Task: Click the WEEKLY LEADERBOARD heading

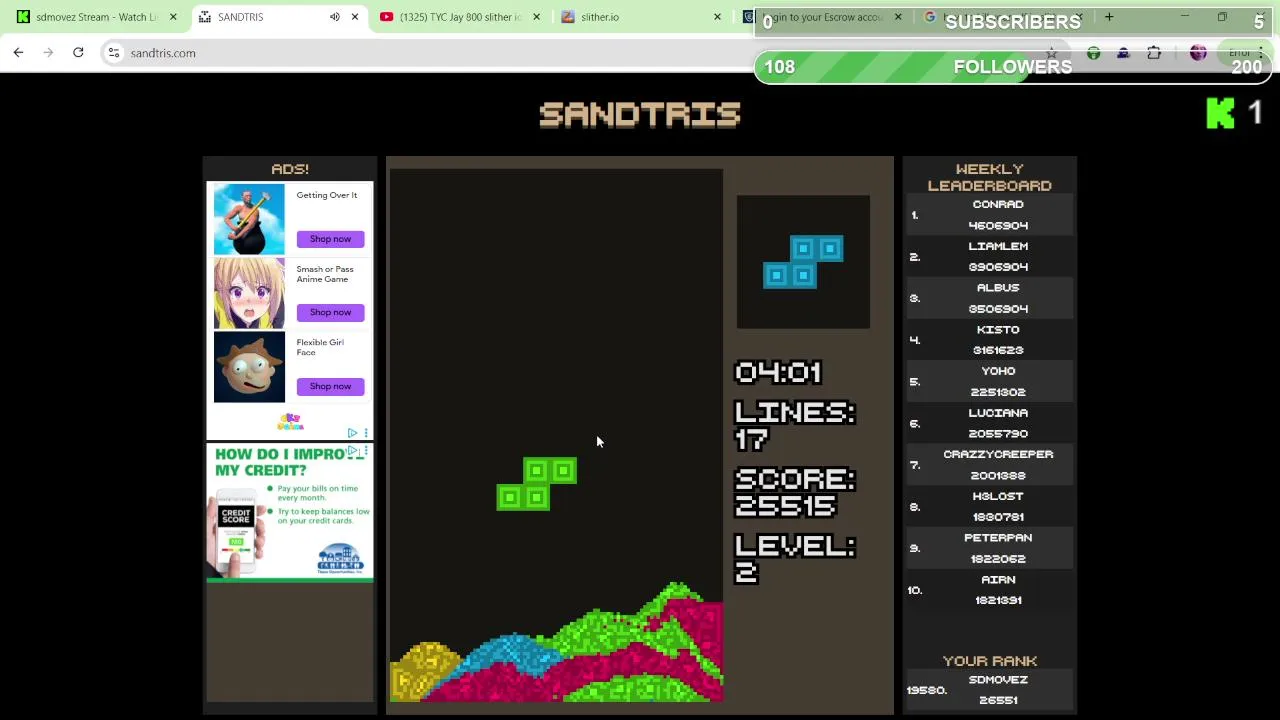Action: click(x=990, y=177)
